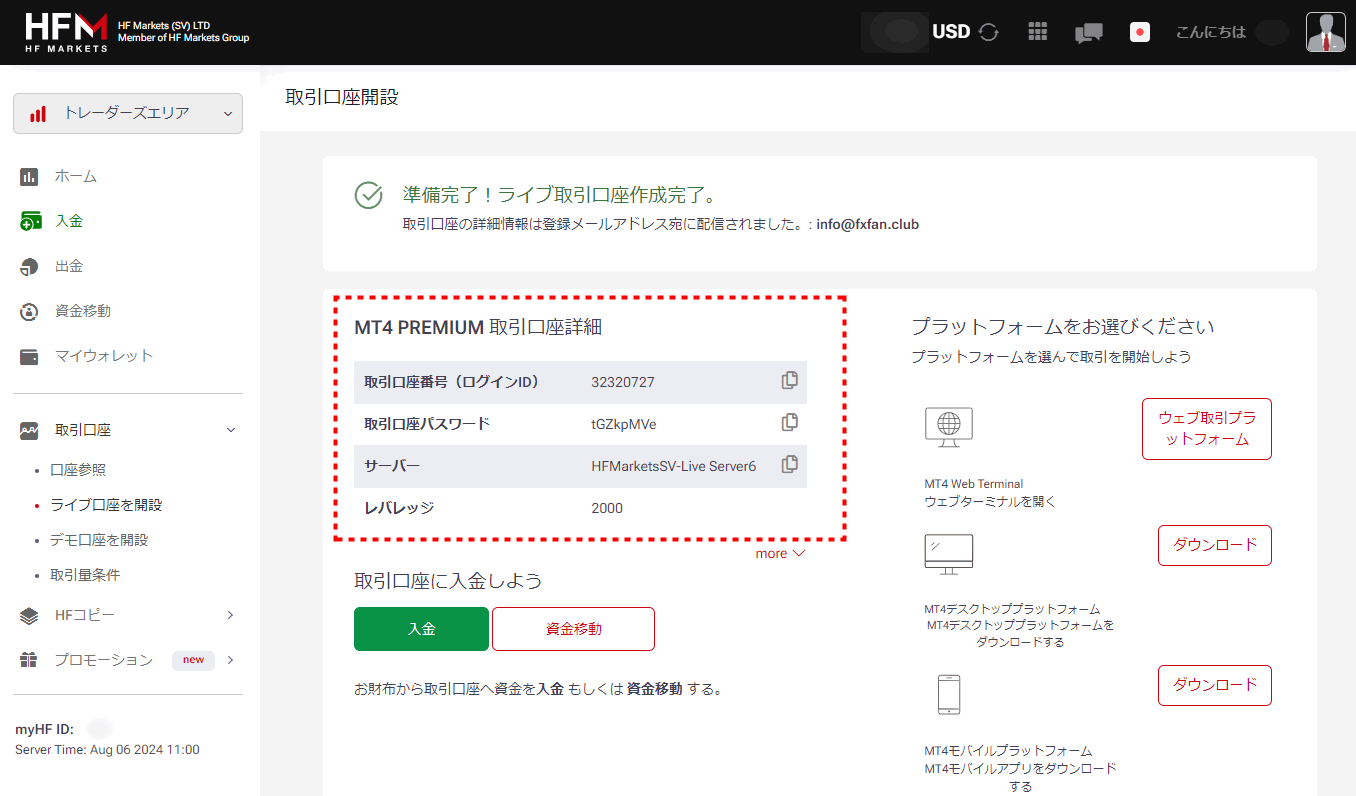Expand the HFコピー section arrow
1356x796 pixels.
[x=230, y=615]
